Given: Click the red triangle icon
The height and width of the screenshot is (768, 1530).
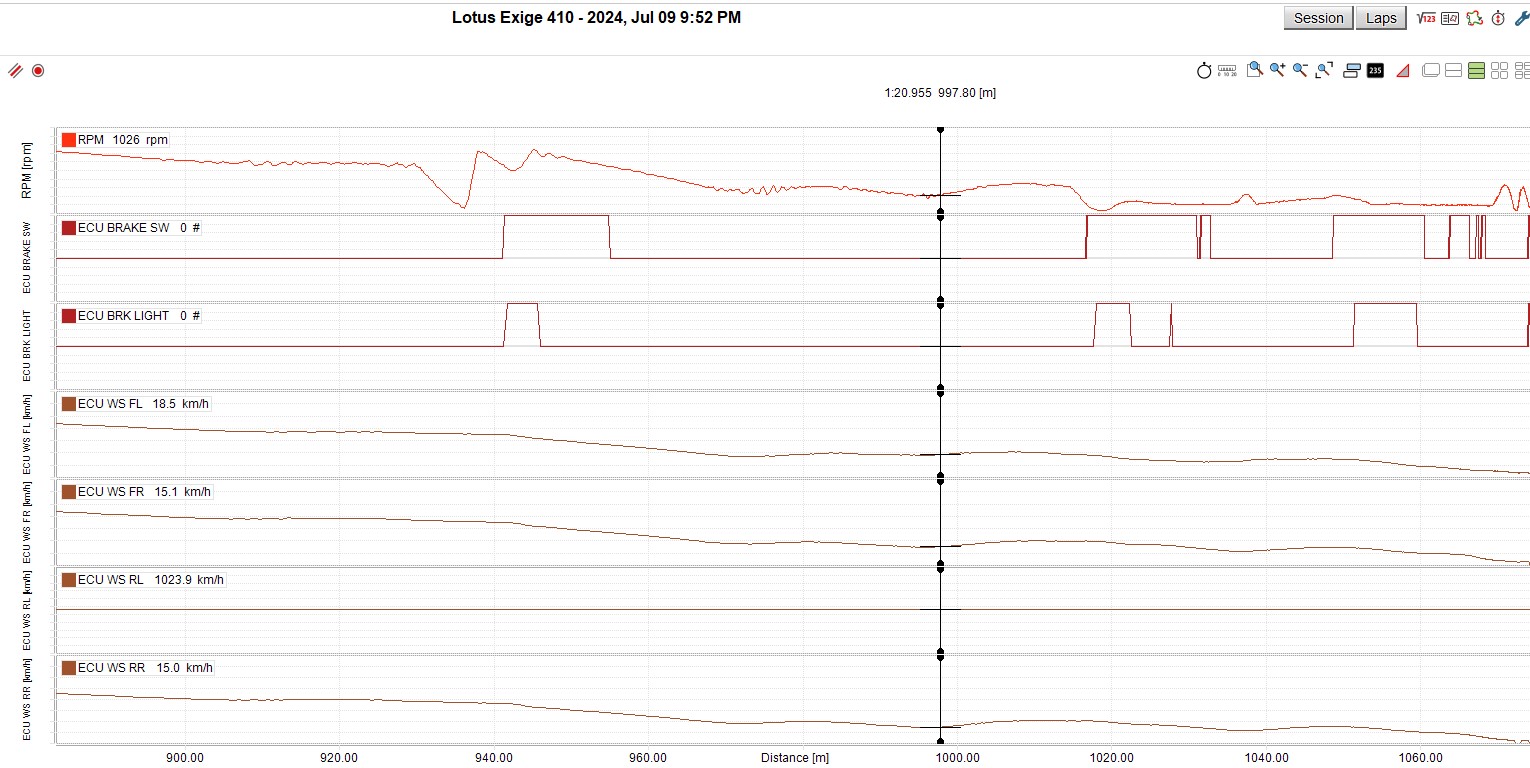Looking at the screenshot, I should (x=1402, y=70).
